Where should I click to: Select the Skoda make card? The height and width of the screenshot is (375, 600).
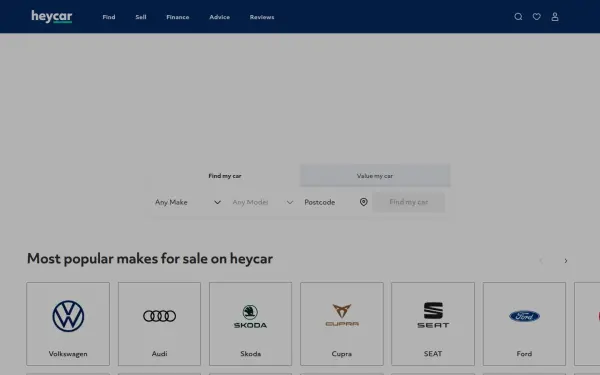click(x=250, y=324)
